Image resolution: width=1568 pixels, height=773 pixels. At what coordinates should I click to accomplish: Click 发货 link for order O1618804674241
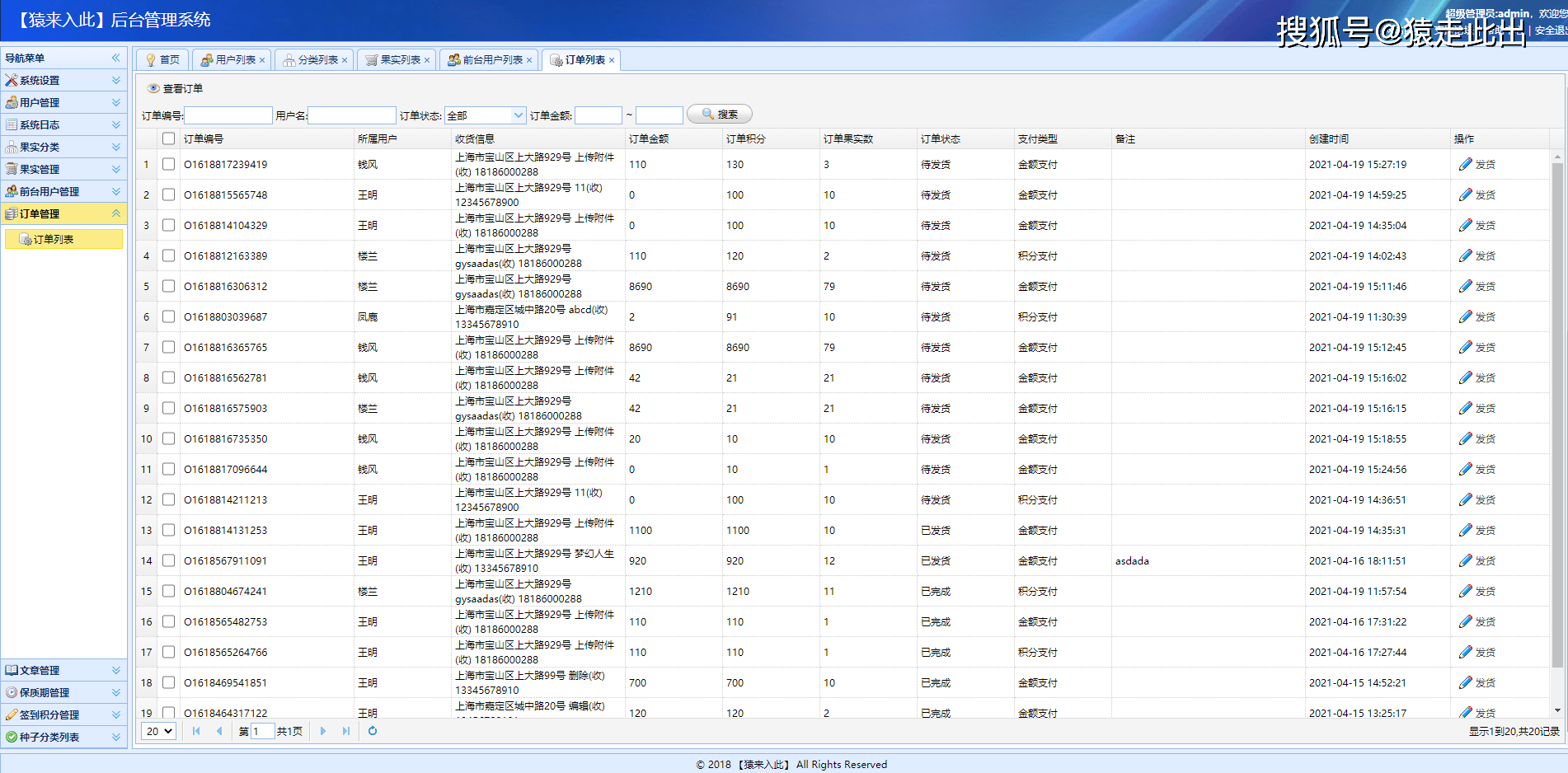[x=1486, y=591]
